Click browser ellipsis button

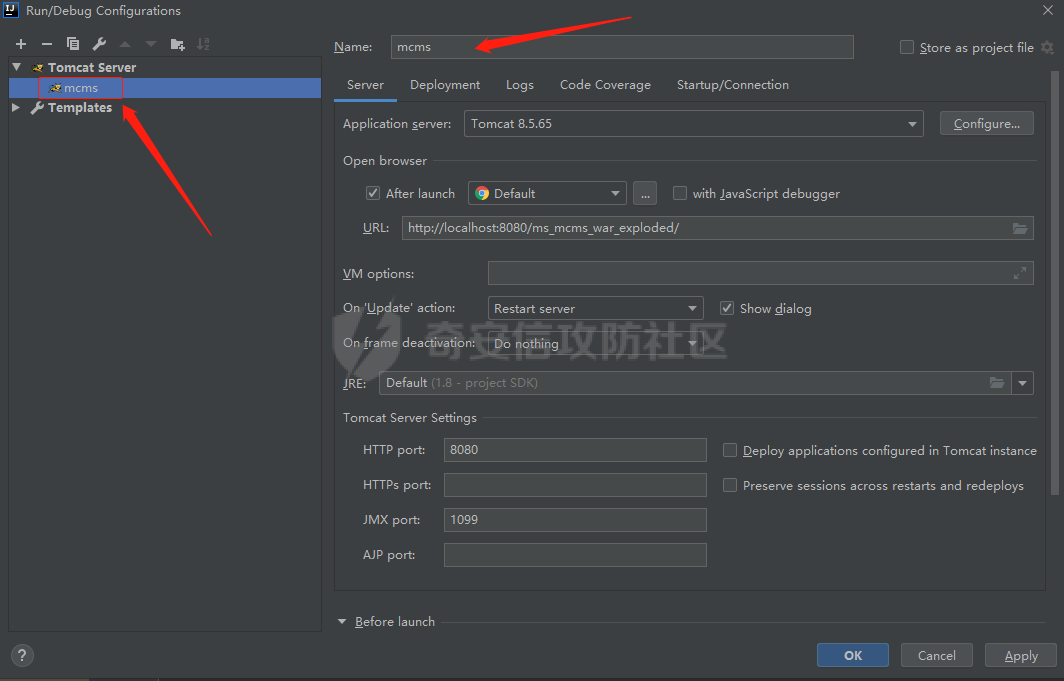click(645, 193)
